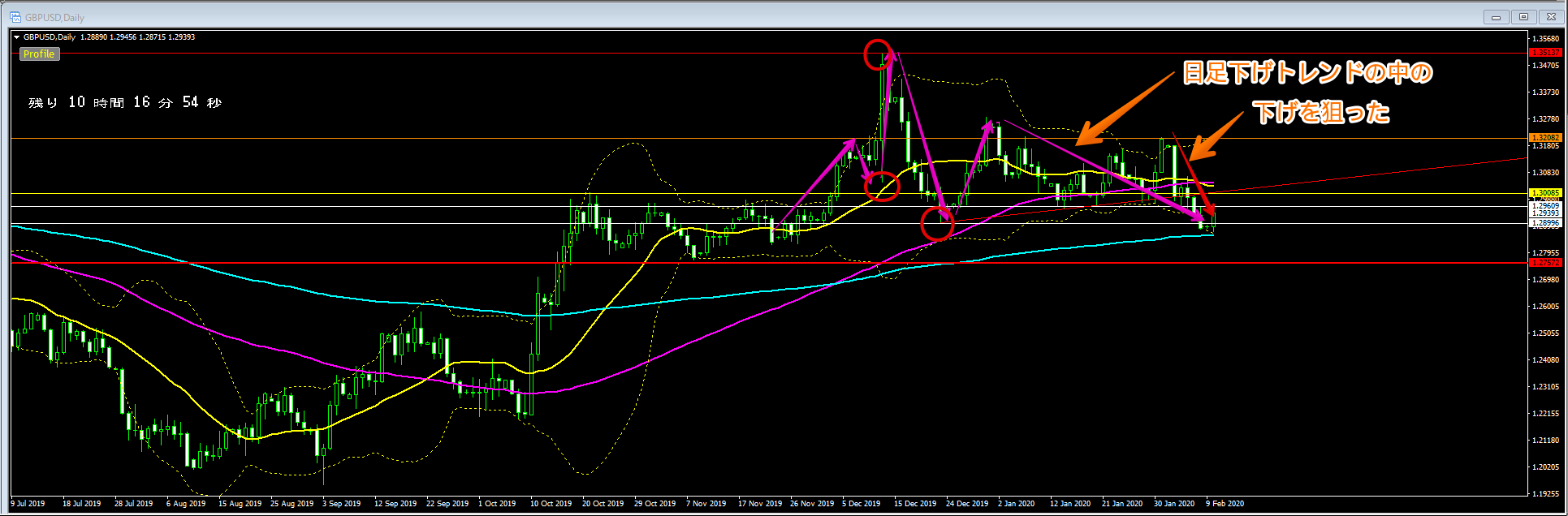Select the orange 1.32082 price label

pos(1544,138)
